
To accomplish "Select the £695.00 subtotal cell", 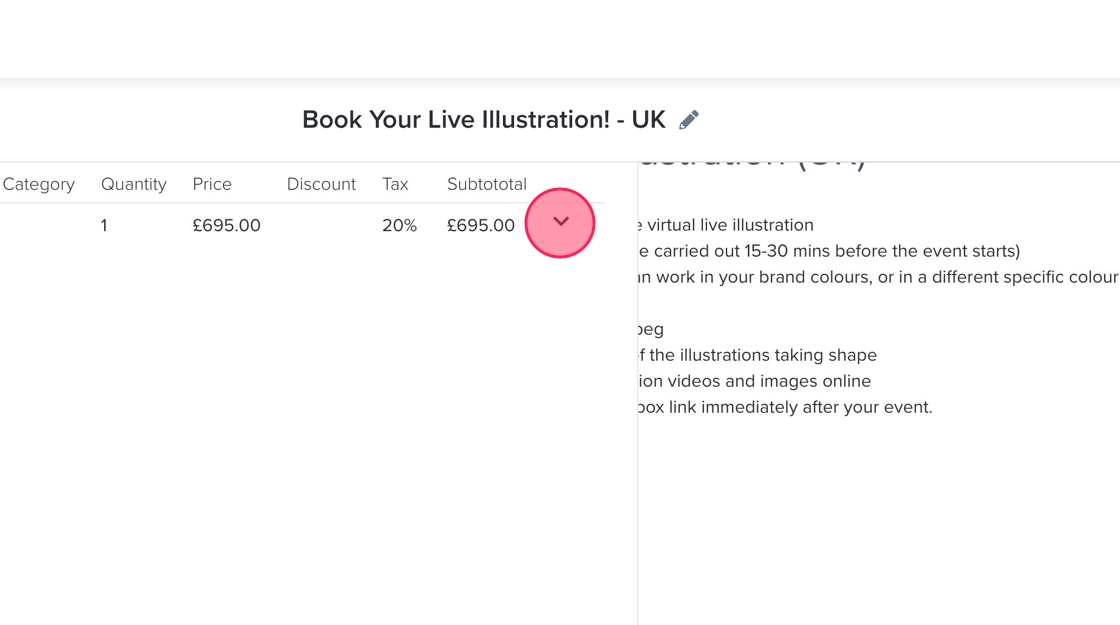I will [480, 226].
